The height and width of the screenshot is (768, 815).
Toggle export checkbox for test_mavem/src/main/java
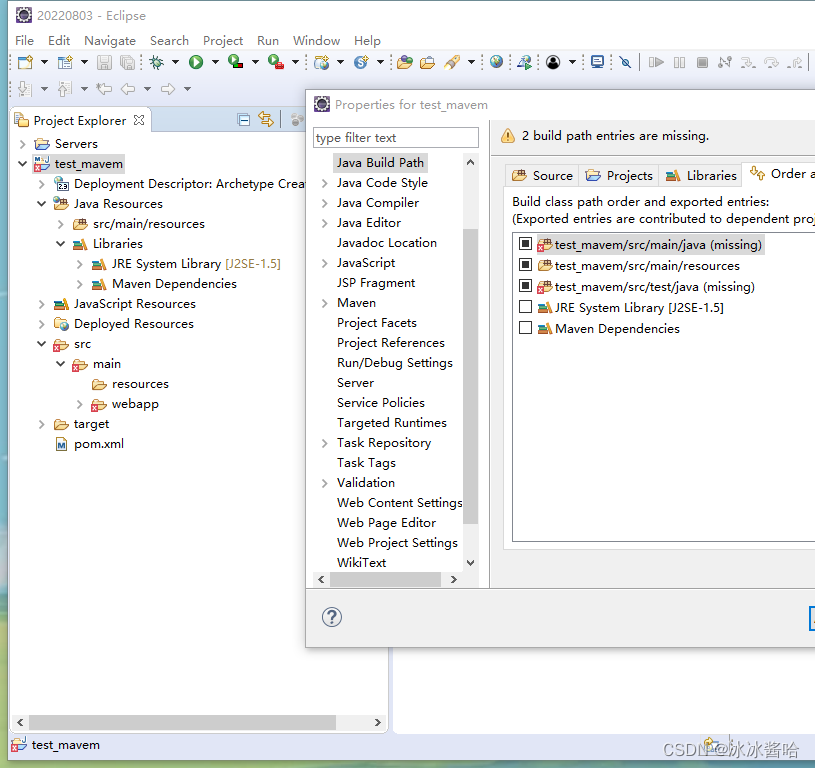[525, 244]
